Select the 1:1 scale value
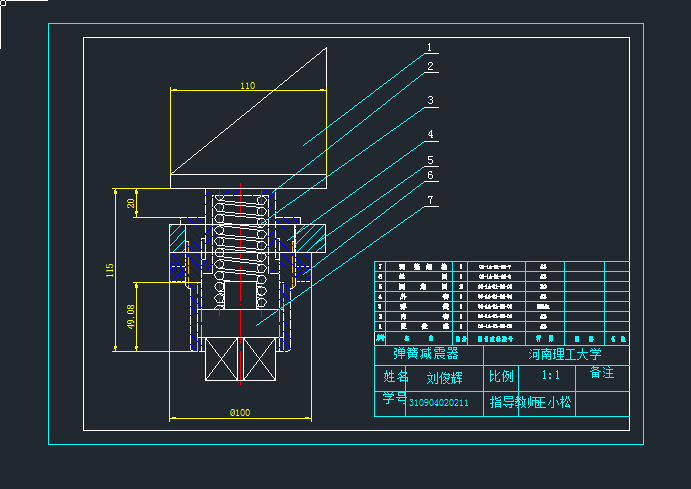This screenshot has width=691, height=489. (550, 376)
